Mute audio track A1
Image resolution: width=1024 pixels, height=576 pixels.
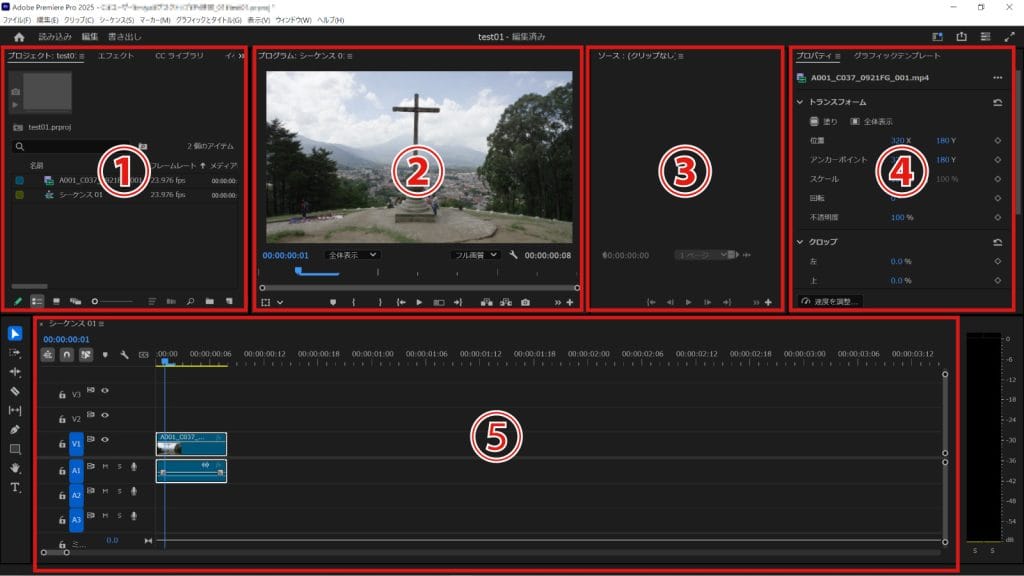(105, 466)
